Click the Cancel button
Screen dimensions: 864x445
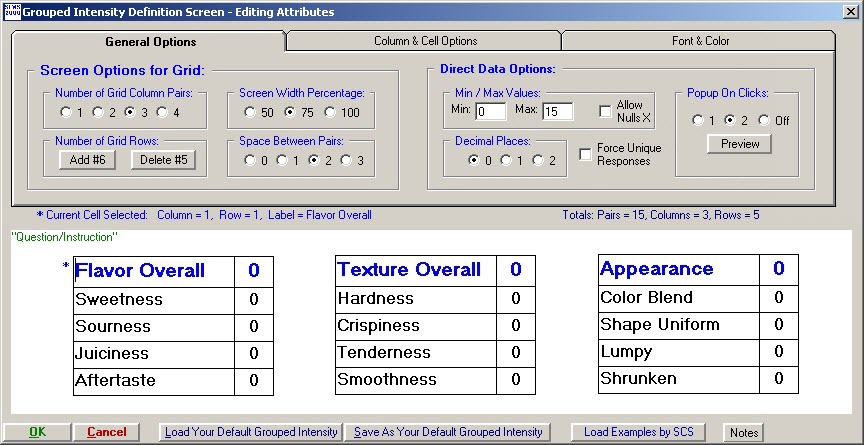click(x=107, y=432)
